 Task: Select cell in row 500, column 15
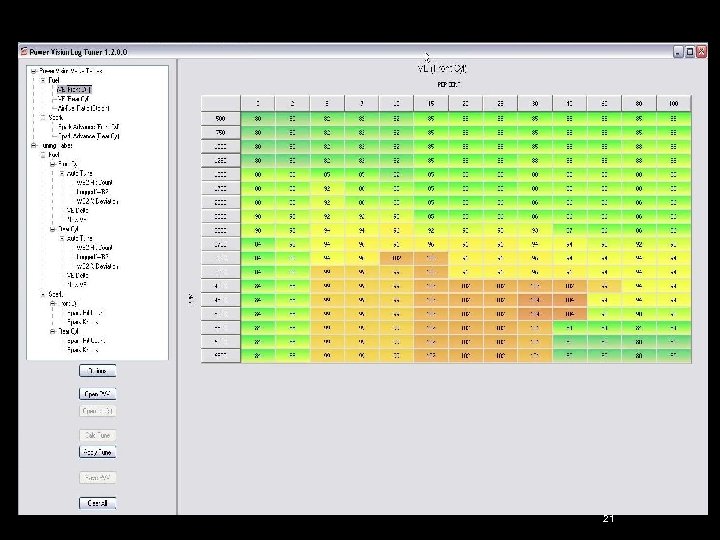(431, 118)
